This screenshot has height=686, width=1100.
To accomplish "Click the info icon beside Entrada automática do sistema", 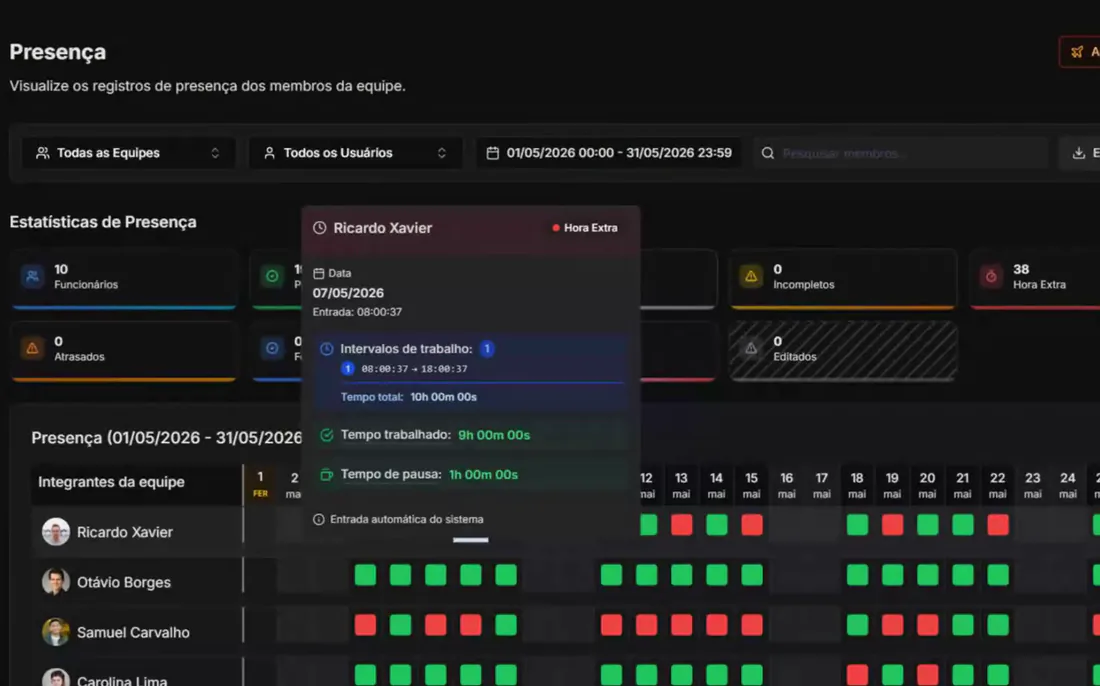I will point(318,520).
